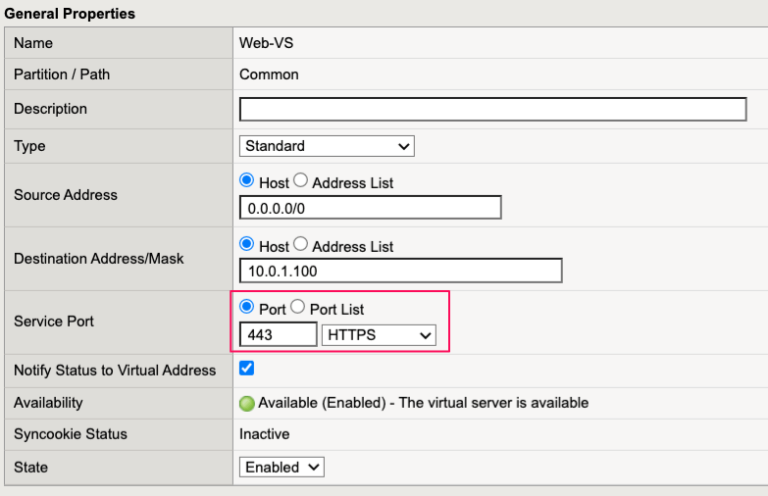Image resolution: width=768 pixels, height=496 pixels.
Task: Select the Port radio under Service Port
Action: 247,308
